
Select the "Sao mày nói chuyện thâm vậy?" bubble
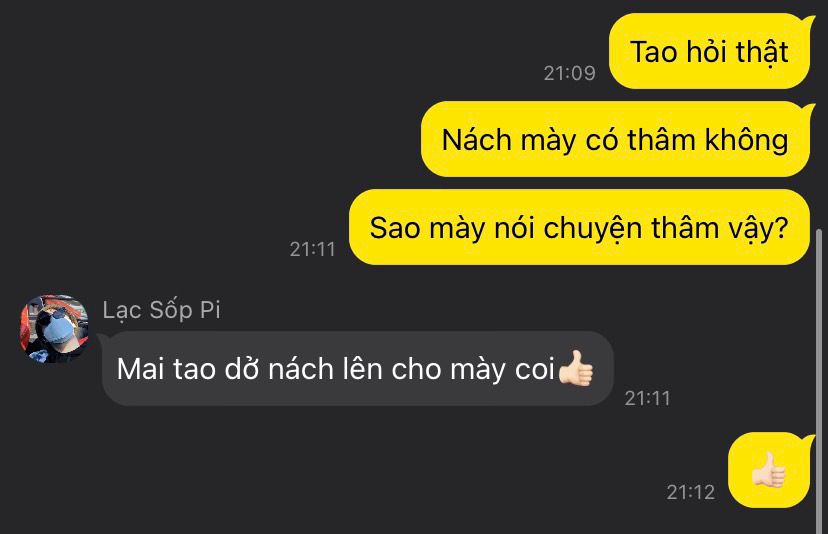click(x=579, y=227)
